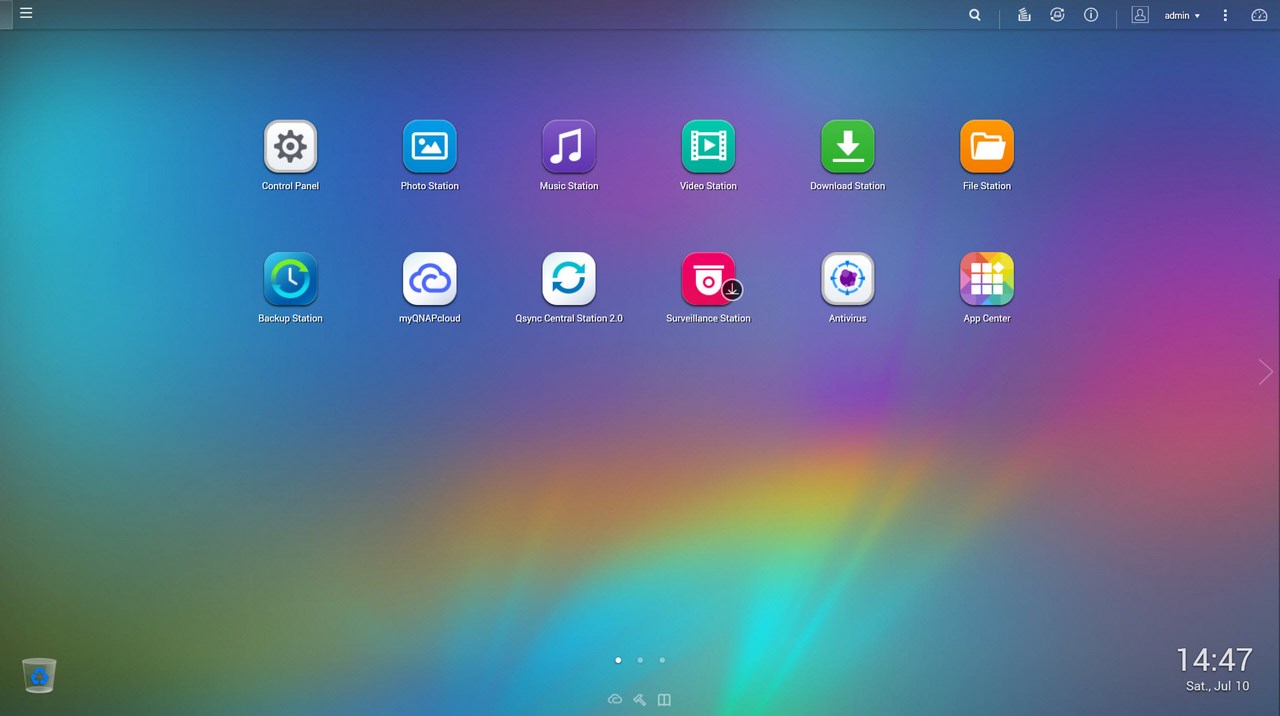1280x716 pixels.
Task: Expand the admin account dropdown
Action: pos(1182,16)
